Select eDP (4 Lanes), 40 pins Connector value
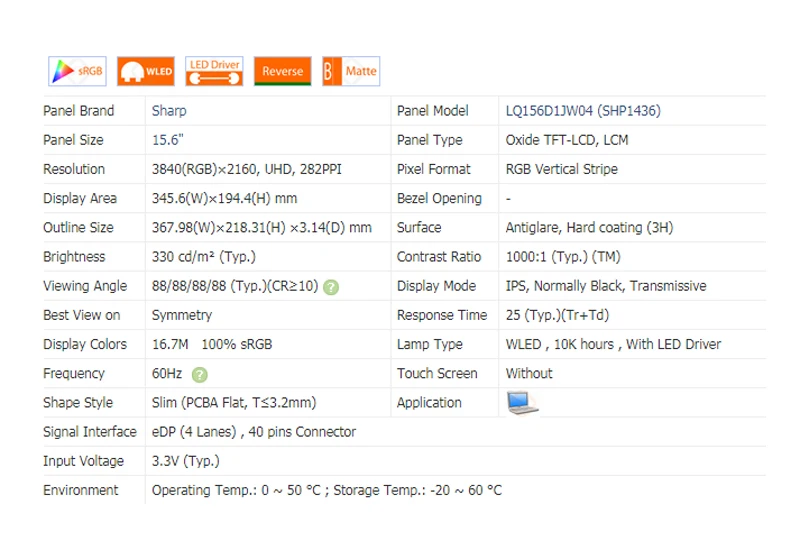 [254, 432]
